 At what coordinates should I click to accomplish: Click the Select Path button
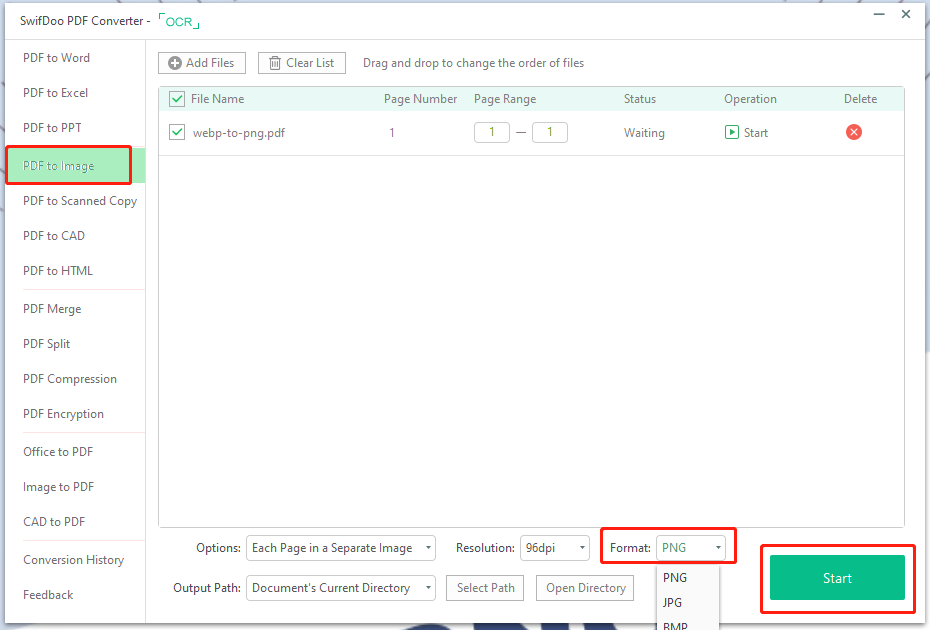485,588
